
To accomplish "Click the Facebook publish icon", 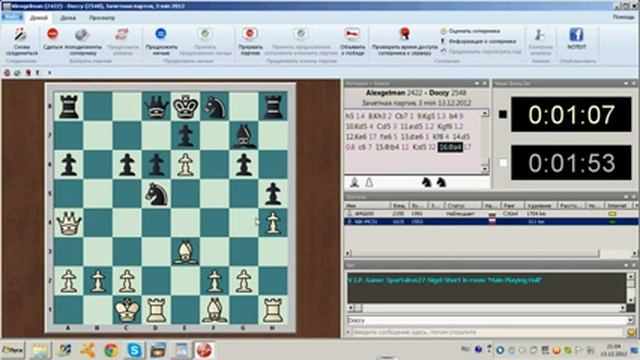I will [x=576, y=35].
